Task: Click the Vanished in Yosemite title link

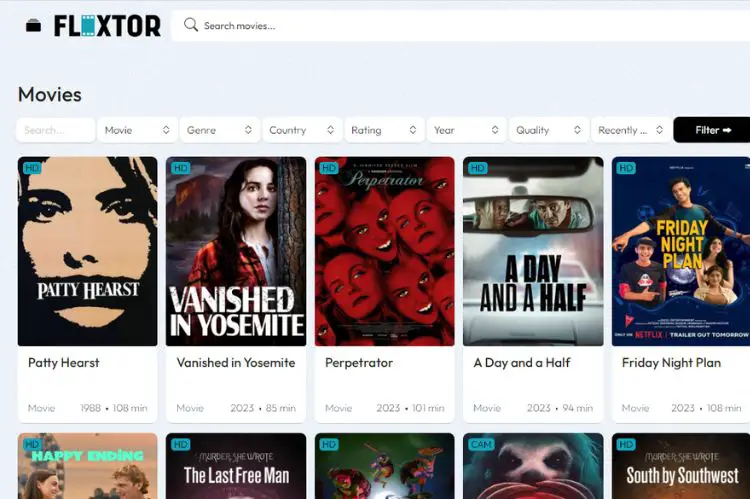Action: click(x=236, y=363)
